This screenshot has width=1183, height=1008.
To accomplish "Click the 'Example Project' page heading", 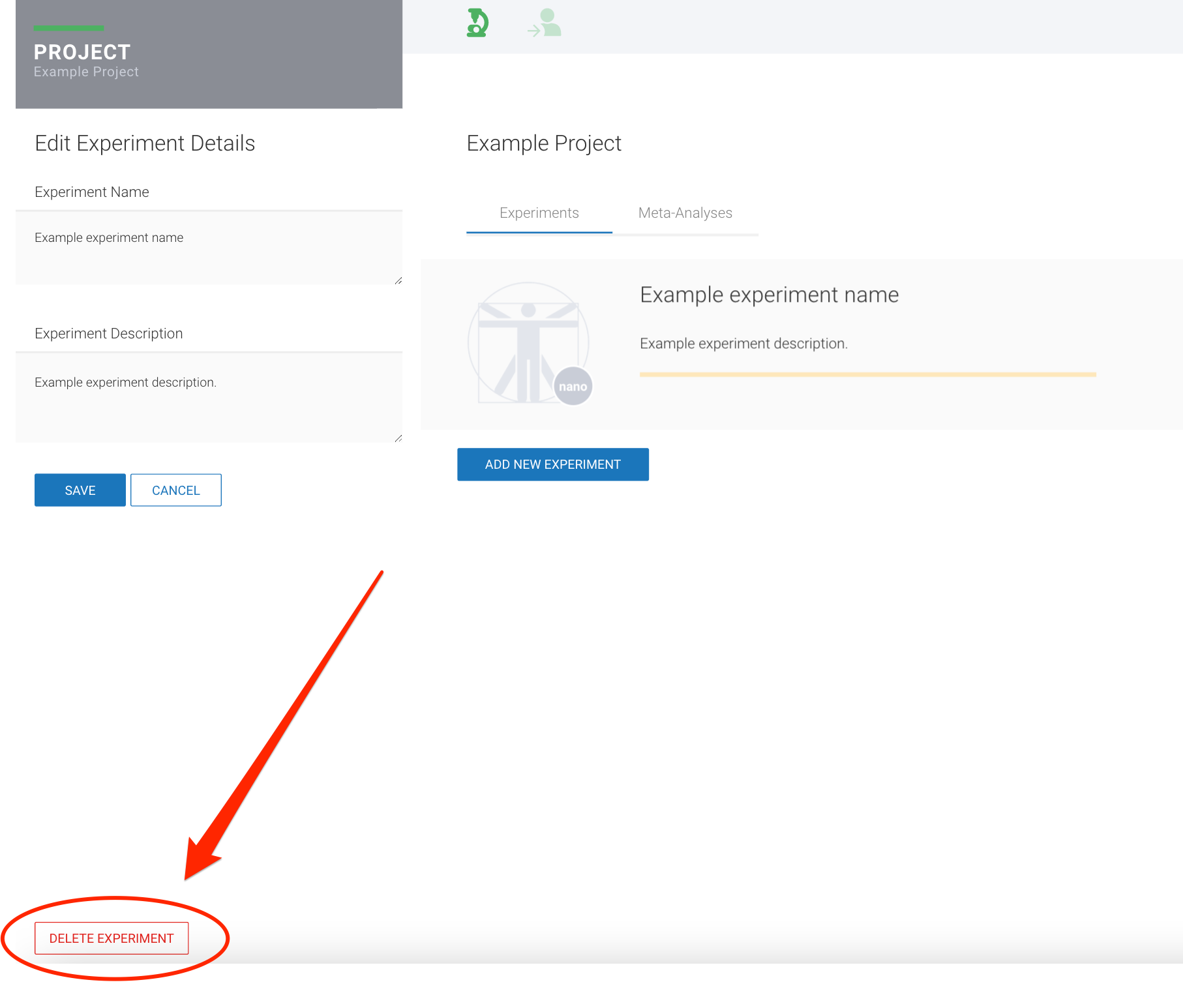I will 544,143.
